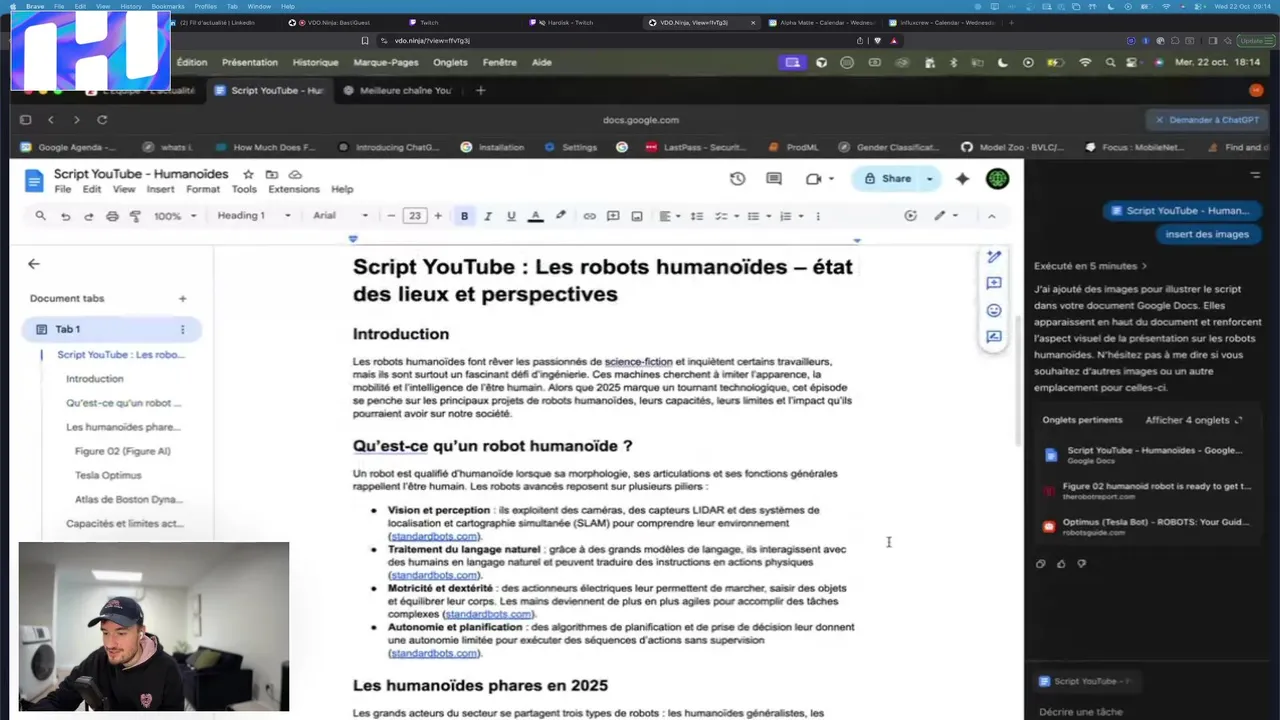Open the Share options arrow
The width and height of the screenshot is (1280, 720).
(x=930, y=179)
